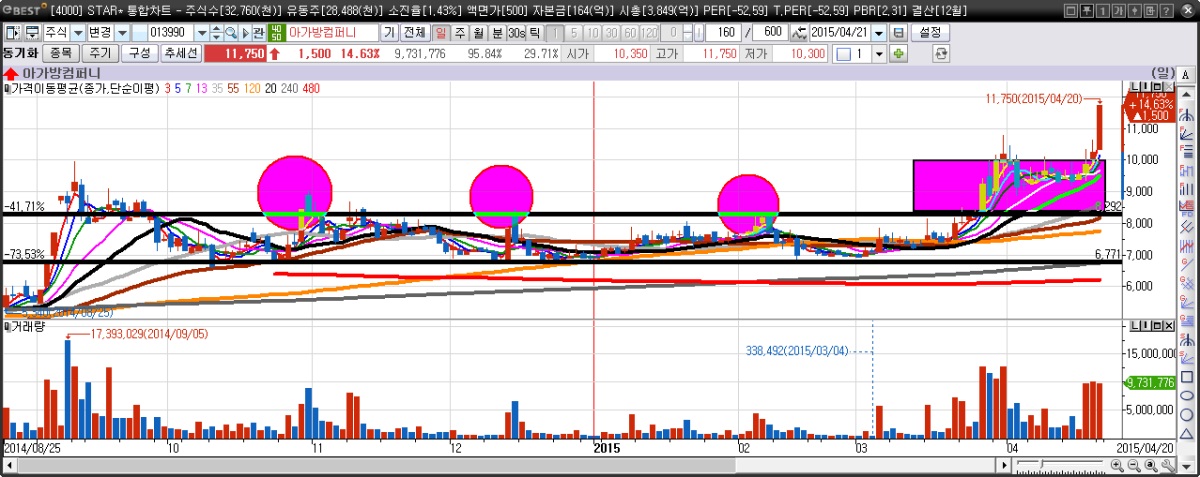Click the volume panel's L icon
Image resolution: width=1200 pixels, height=477 pixels.
point(1136,327)
